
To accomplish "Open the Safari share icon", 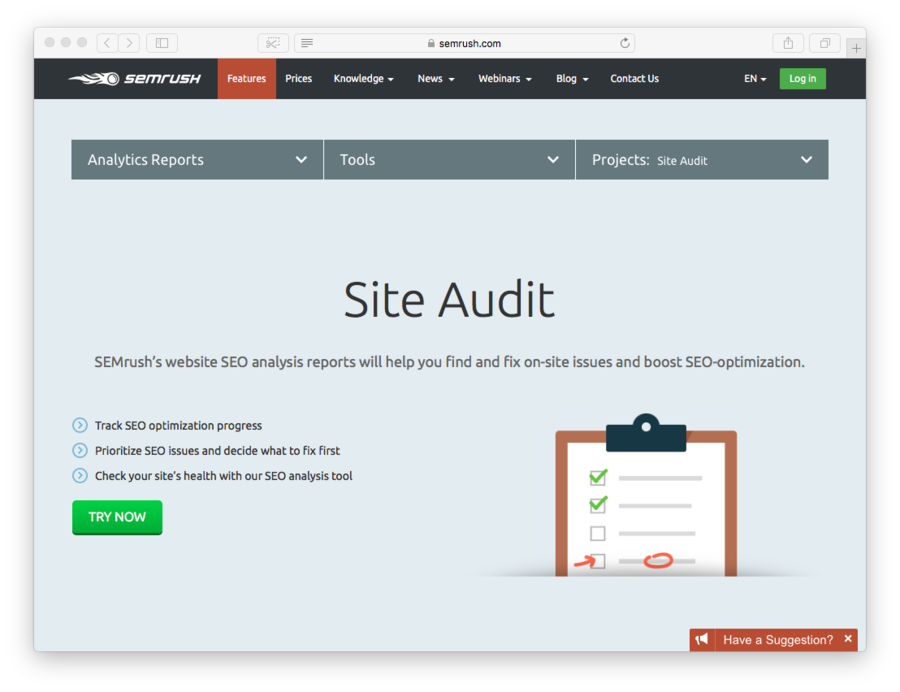I will pos(788,43).
